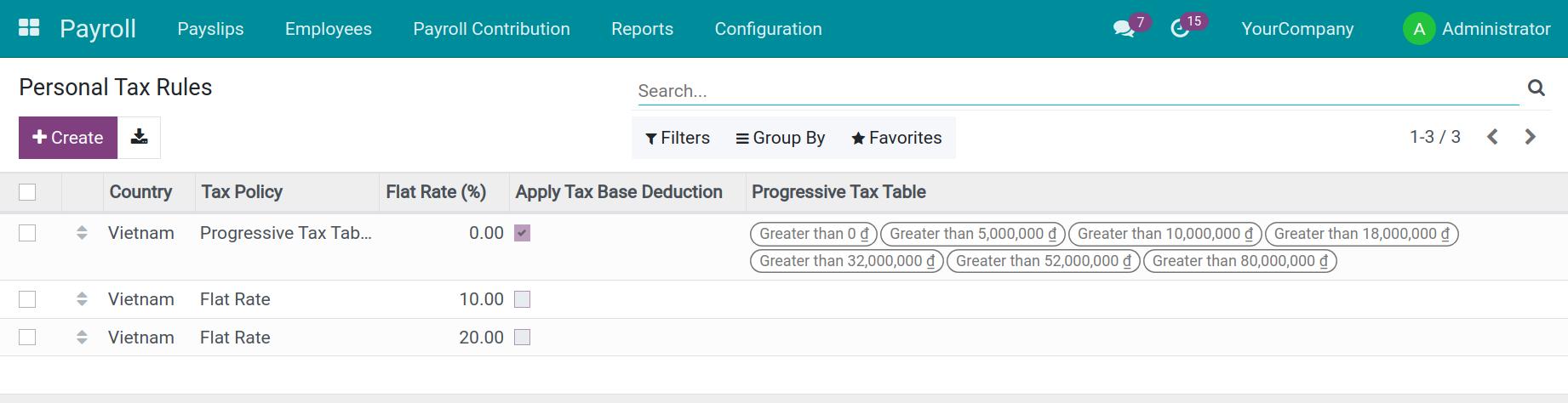Click the Create button
This screenshot has width=1568, height=403.
68,138
